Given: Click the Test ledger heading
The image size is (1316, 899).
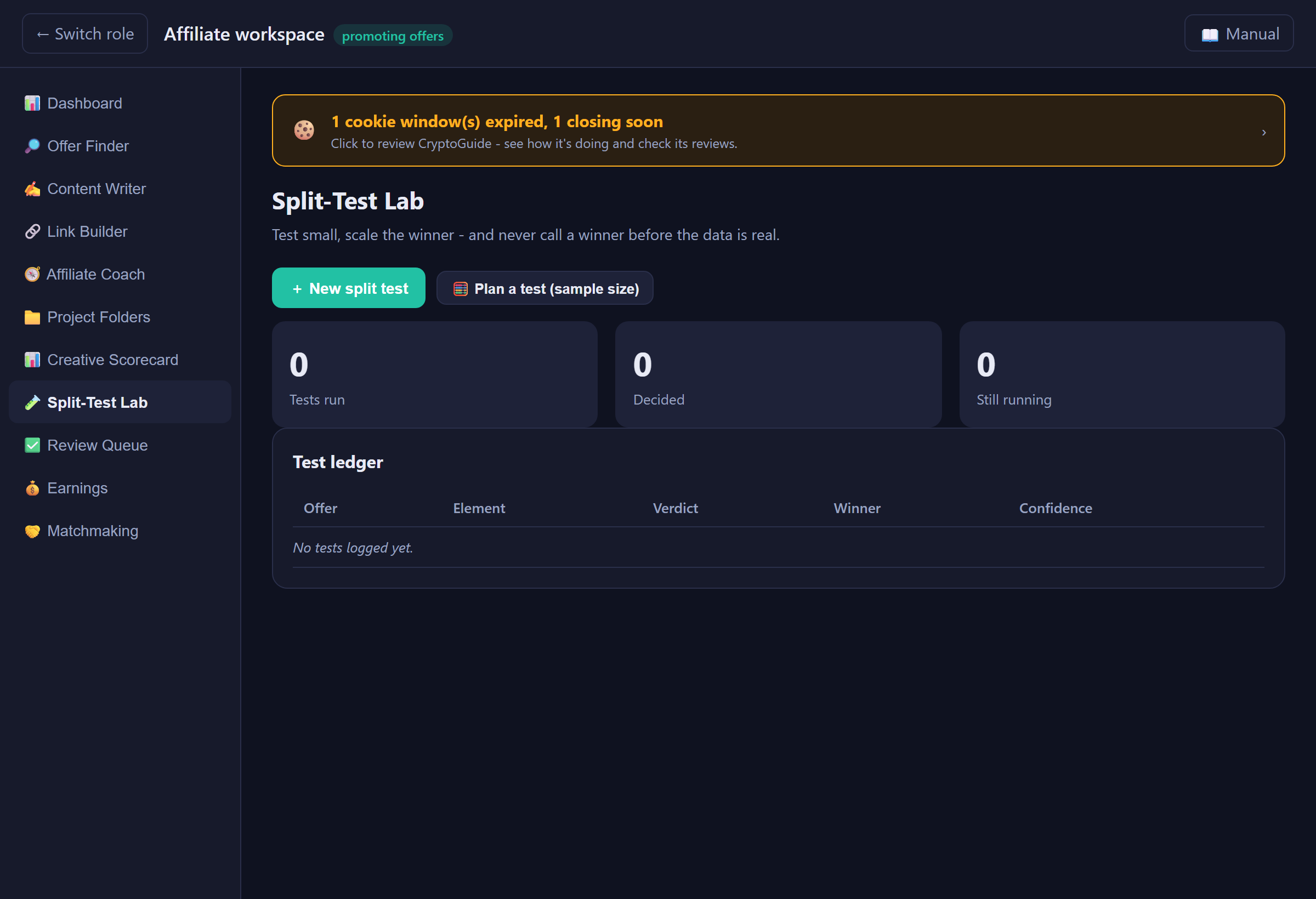Looking at the screenshot, I should [x=338, y=462].
